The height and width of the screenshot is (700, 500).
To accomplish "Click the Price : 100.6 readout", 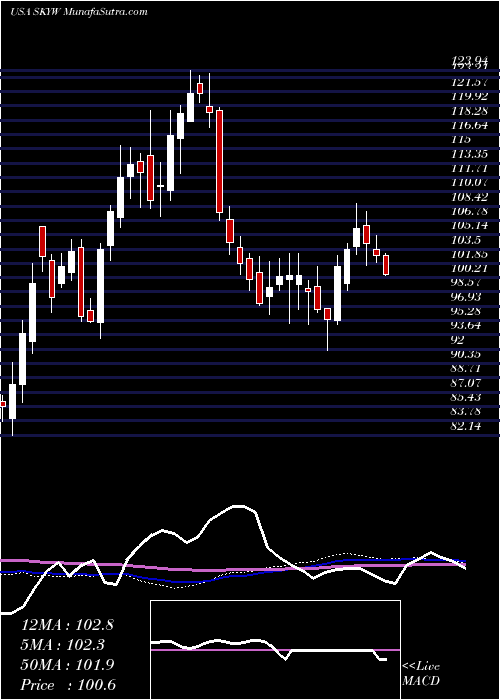I will 68,685.
